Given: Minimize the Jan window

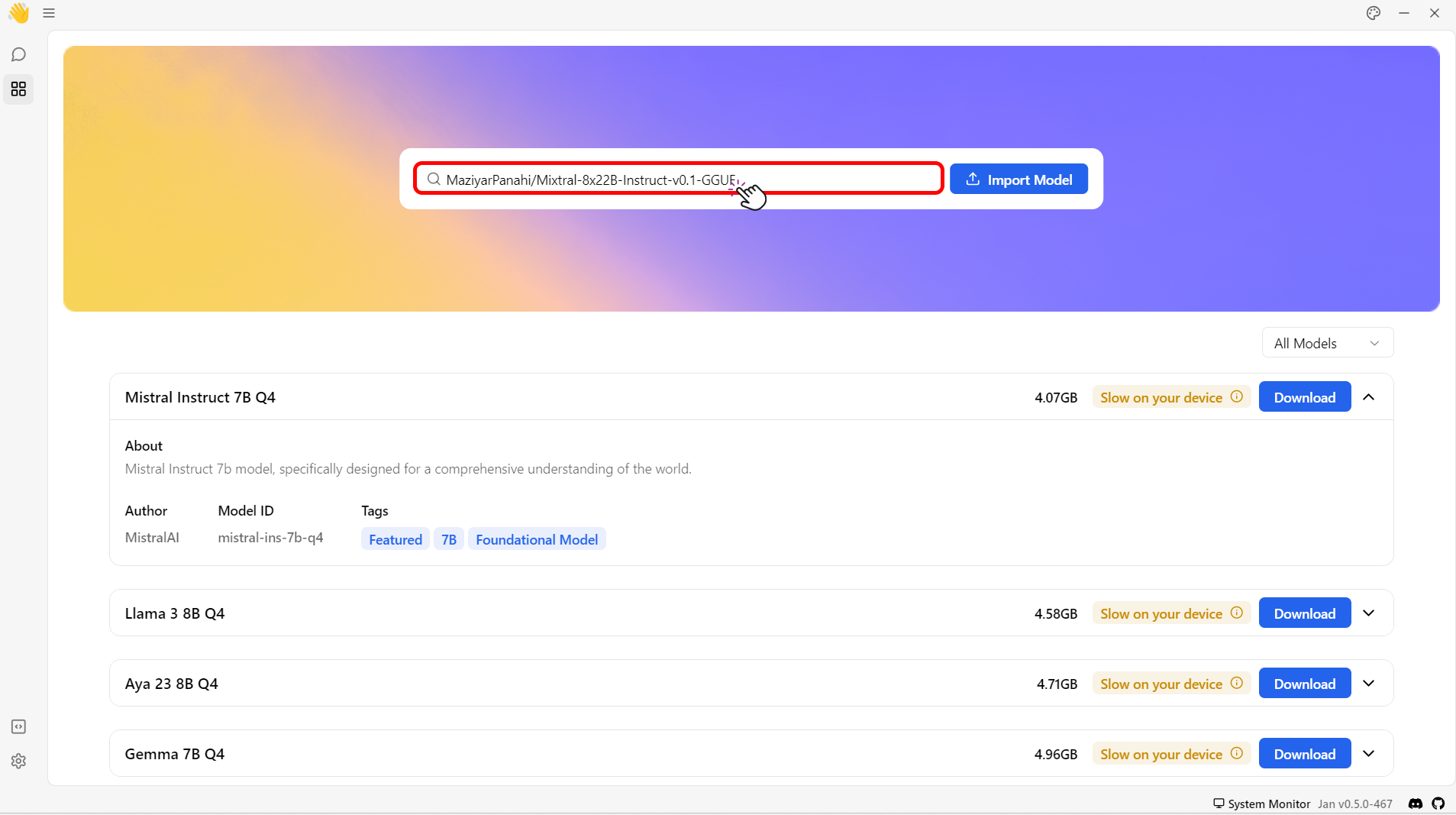Looking at the screenshot, I should click(1404, 13).
